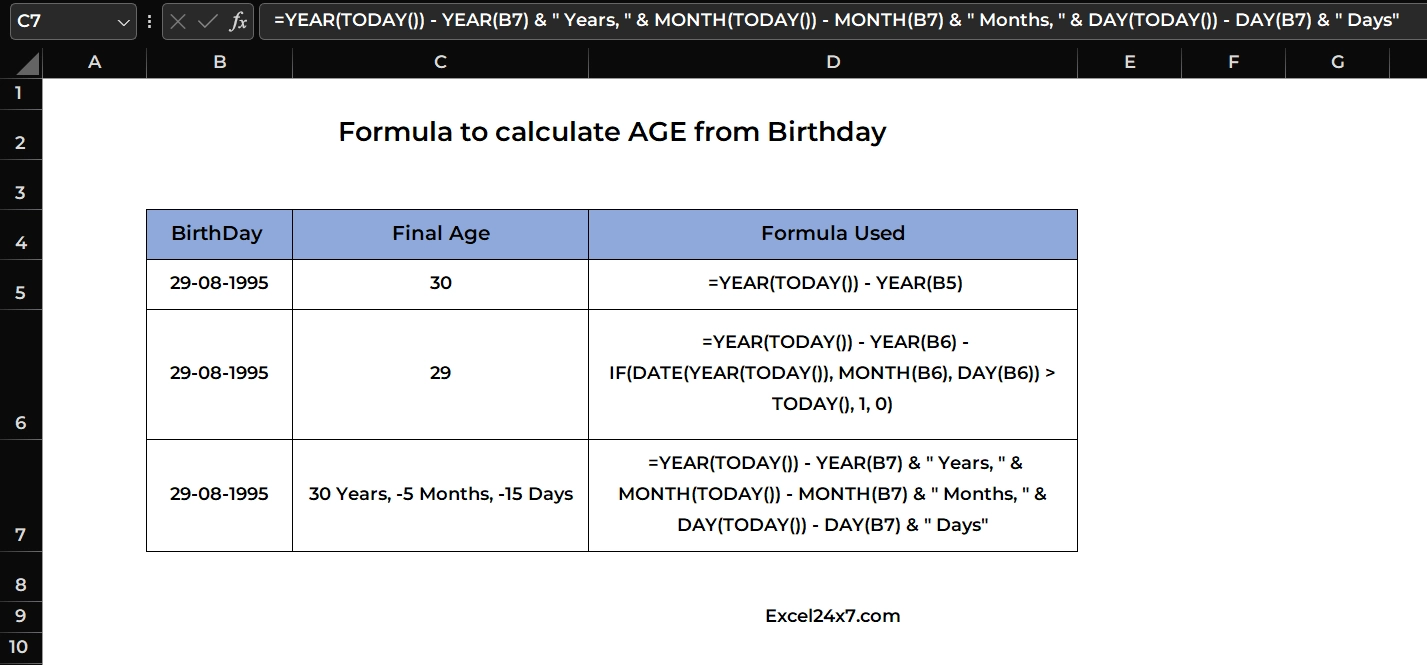The height and width of the screenshot is (665, 1427).
Task: Select column E header
Action: pos(1129,62)
